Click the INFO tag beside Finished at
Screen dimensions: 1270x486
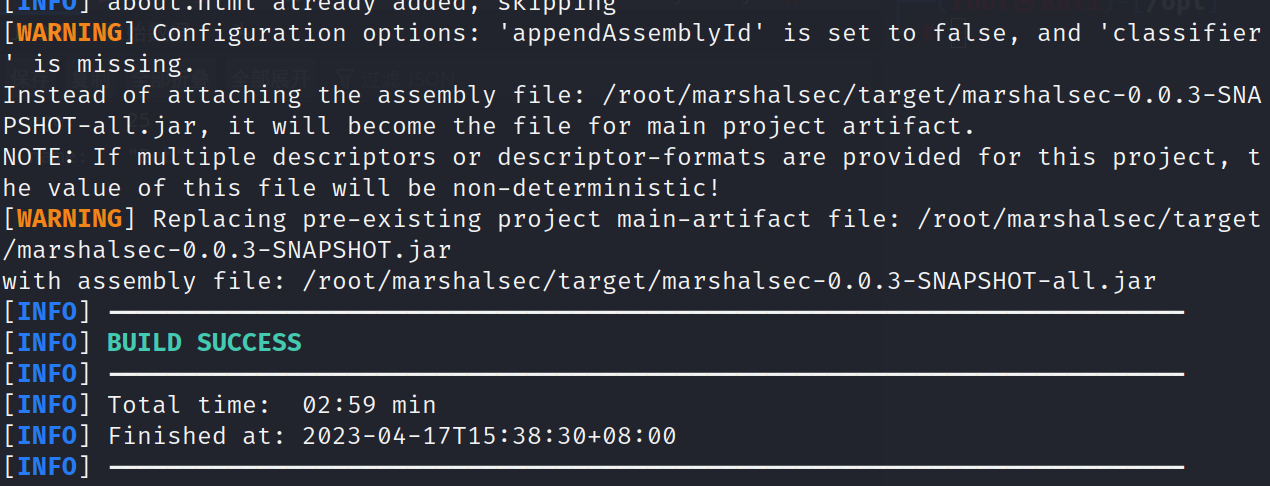point(47,436)
